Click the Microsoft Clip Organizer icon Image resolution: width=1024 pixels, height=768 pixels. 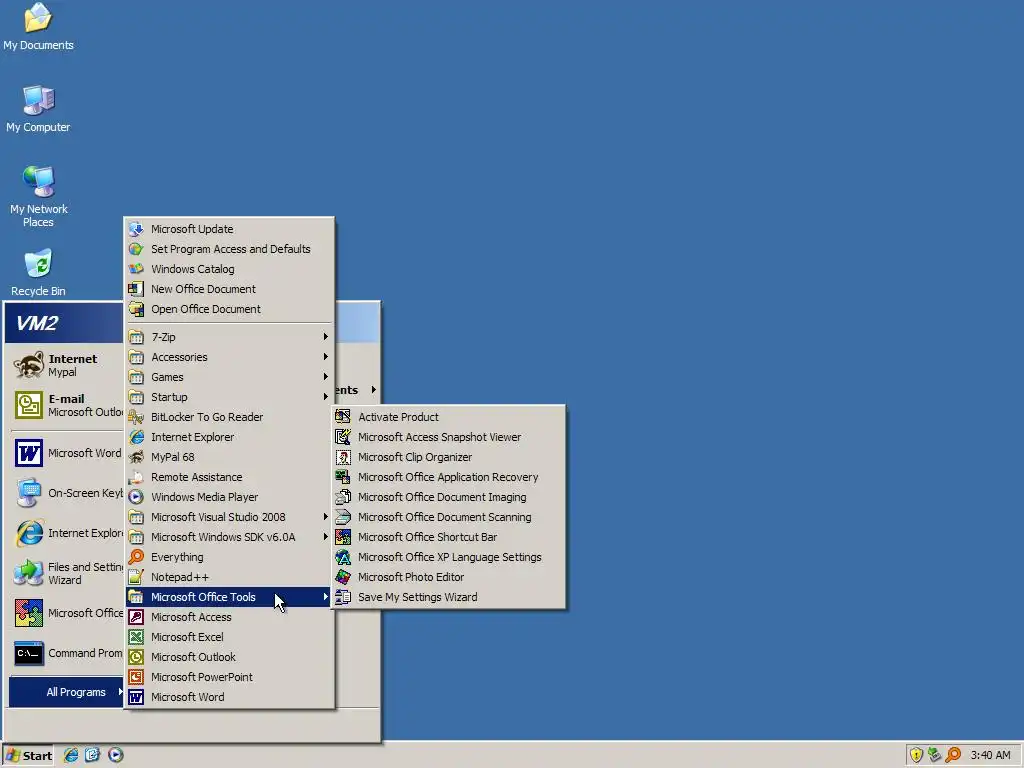[343, 457]
